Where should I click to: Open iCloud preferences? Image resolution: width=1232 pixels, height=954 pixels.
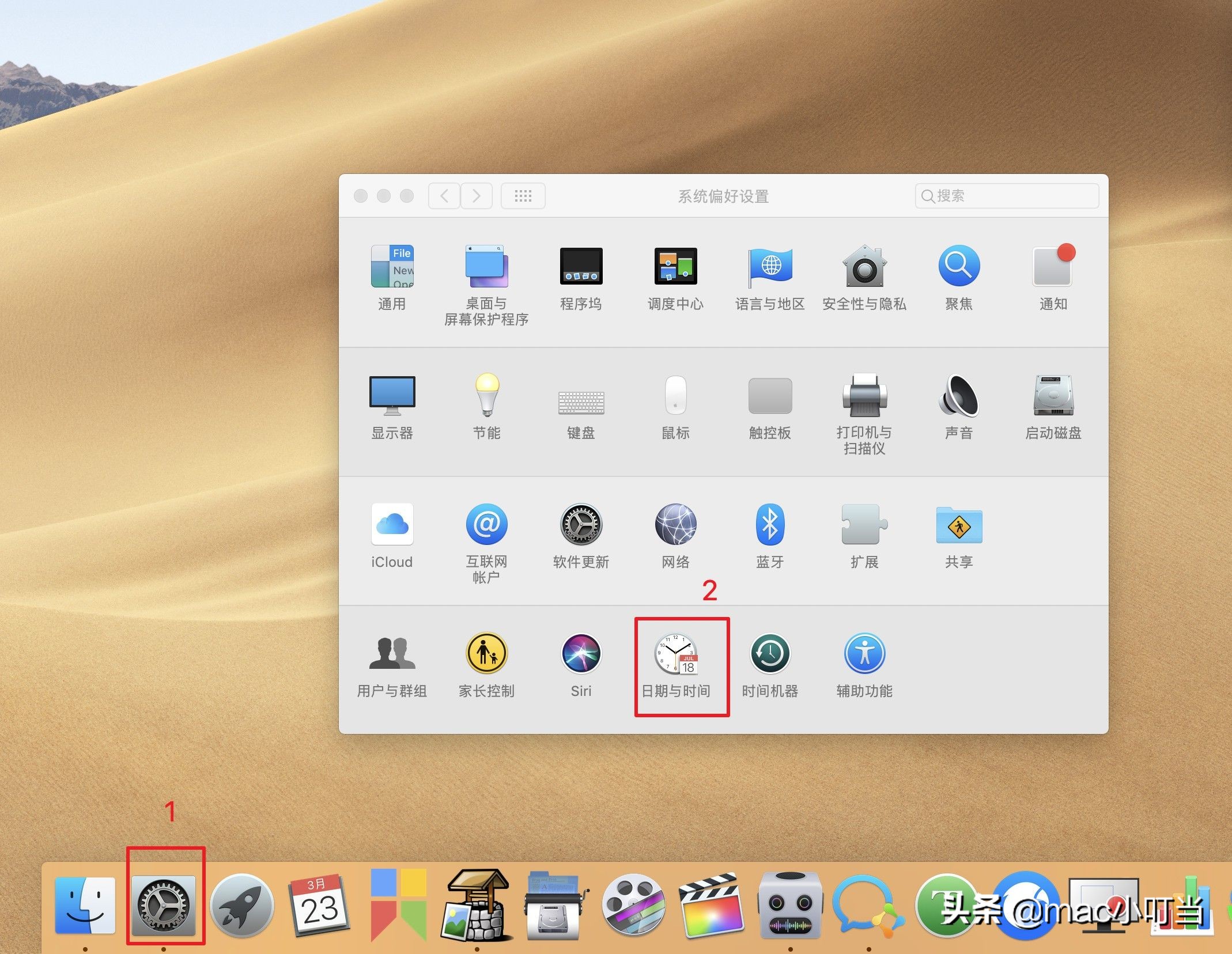point(392,524)
